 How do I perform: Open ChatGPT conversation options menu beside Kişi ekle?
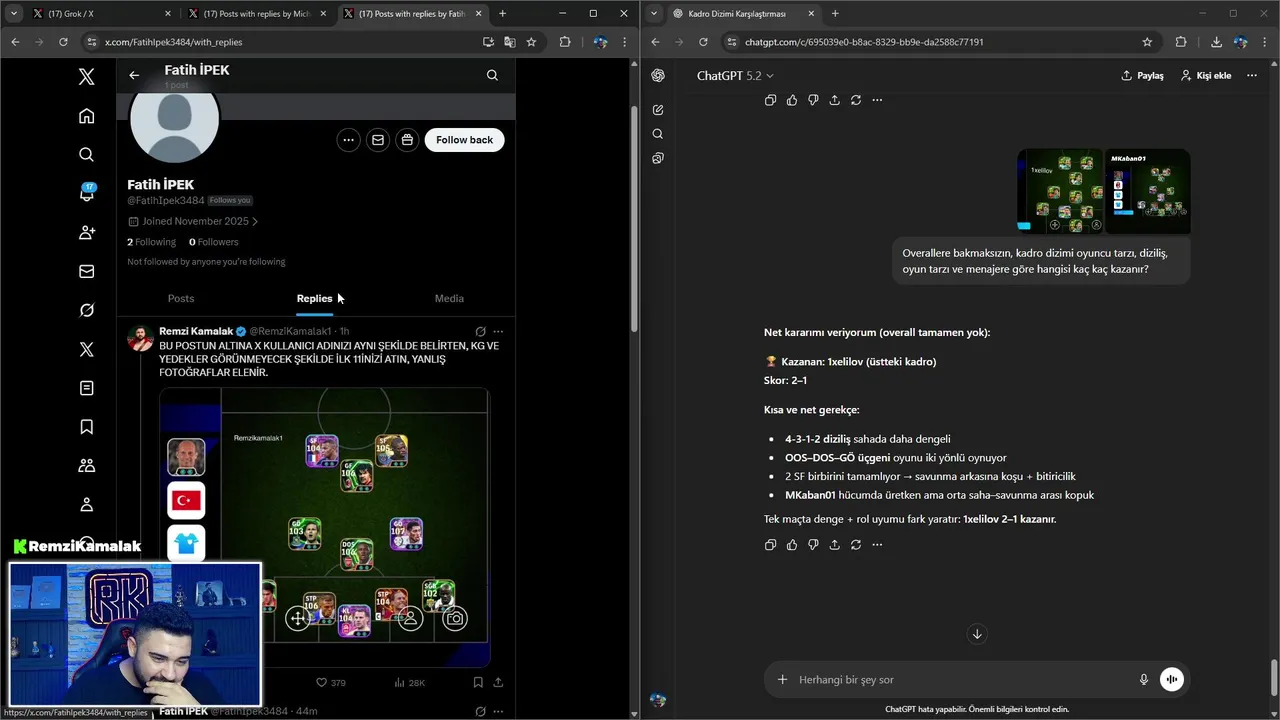pos(1251,76)
